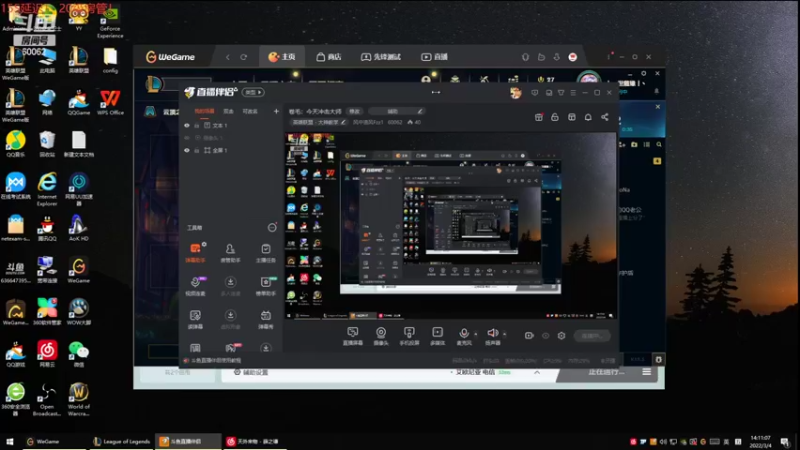This screenshot has width=800, height=450.
Task: Open mode switch pill beside 直播伴侣 logo
Action: [x=253, y=92]
